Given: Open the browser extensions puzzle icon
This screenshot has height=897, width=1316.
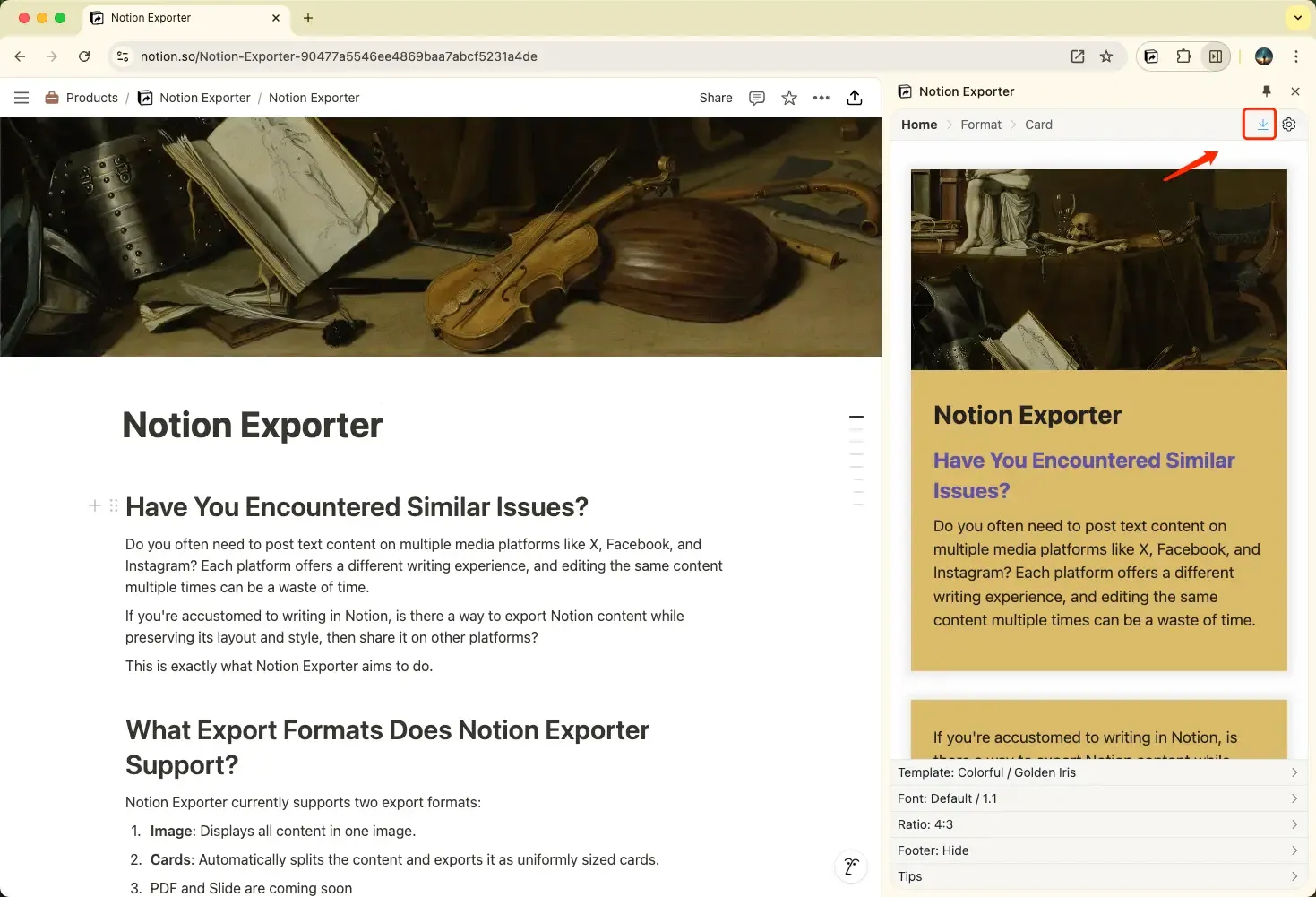Looking at the screenshot, I should point(1183,56).
